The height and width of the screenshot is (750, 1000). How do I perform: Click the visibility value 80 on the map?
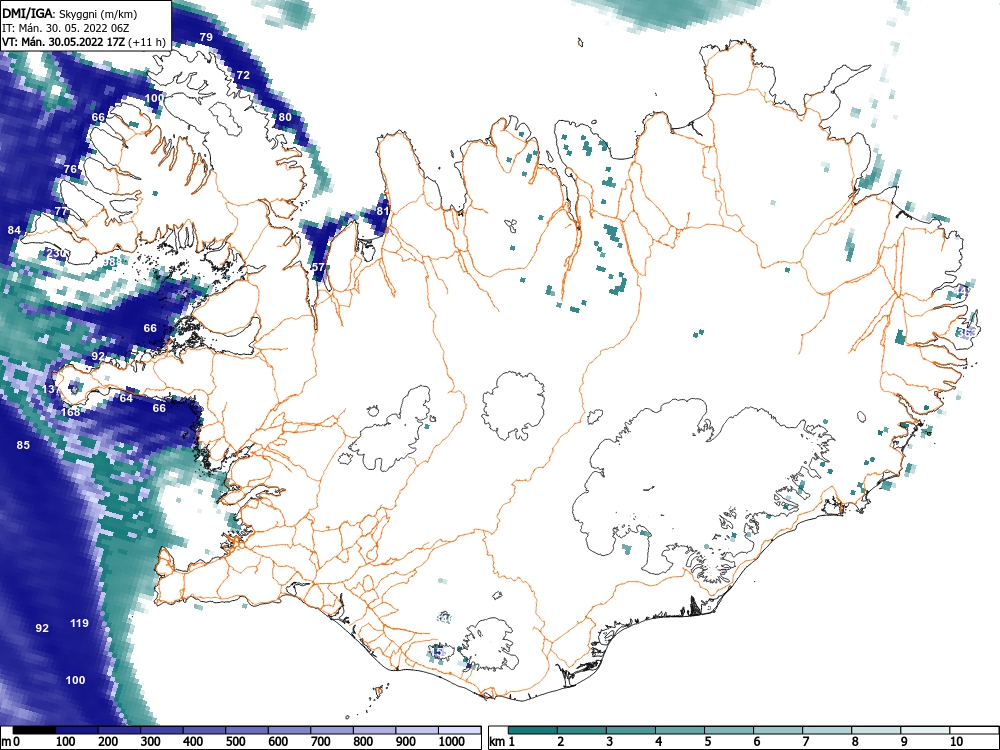pyautogui.click(x=285, y=117)
